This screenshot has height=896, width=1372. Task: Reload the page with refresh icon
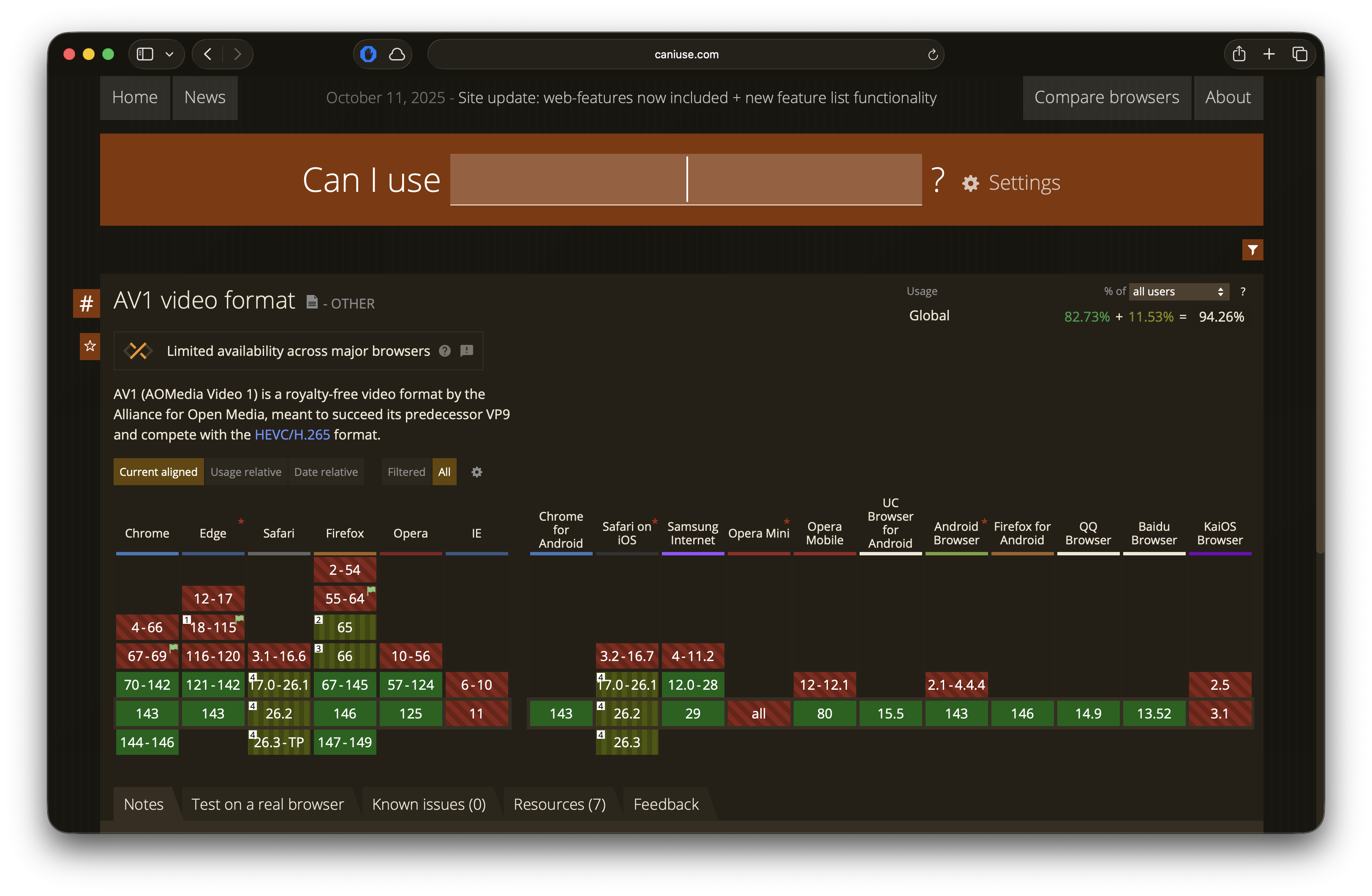[932, 55]
